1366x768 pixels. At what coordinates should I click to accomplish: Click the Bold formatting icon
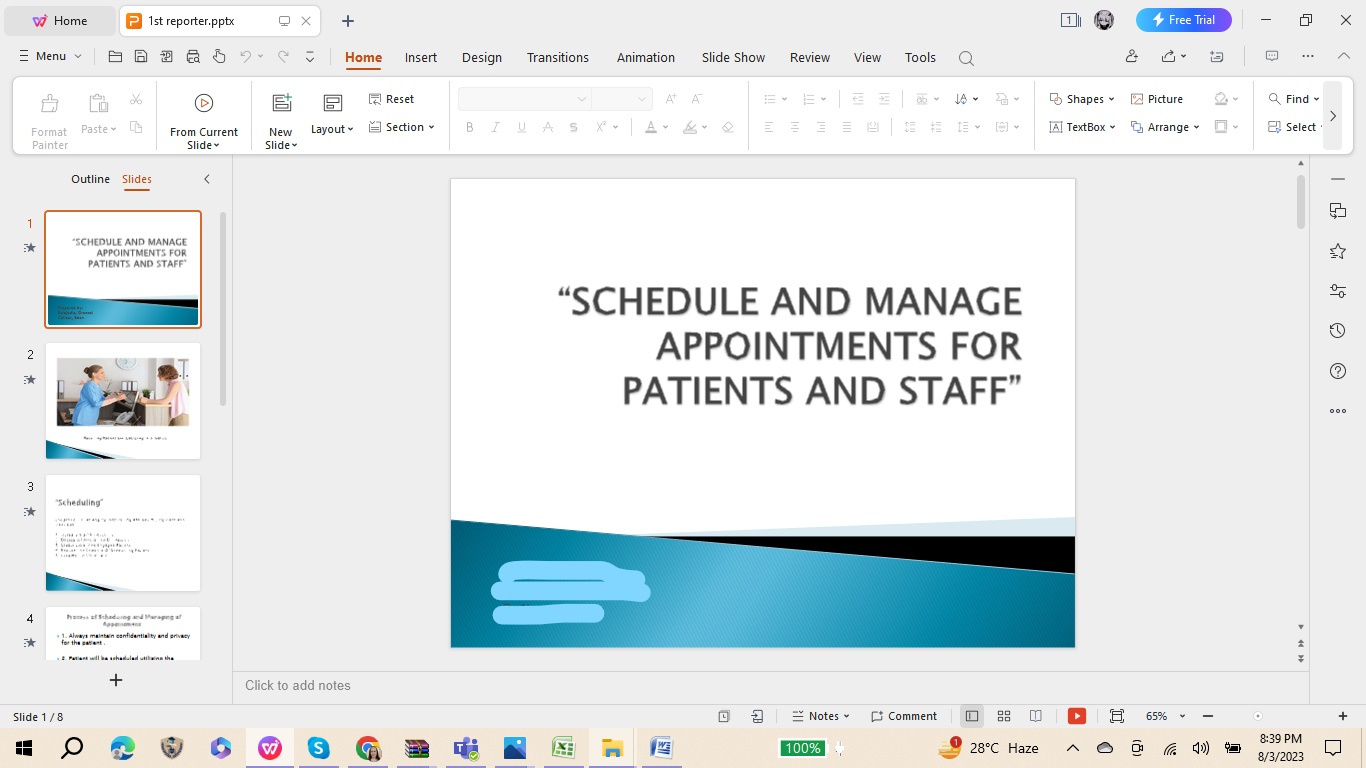tap(469, 127)
